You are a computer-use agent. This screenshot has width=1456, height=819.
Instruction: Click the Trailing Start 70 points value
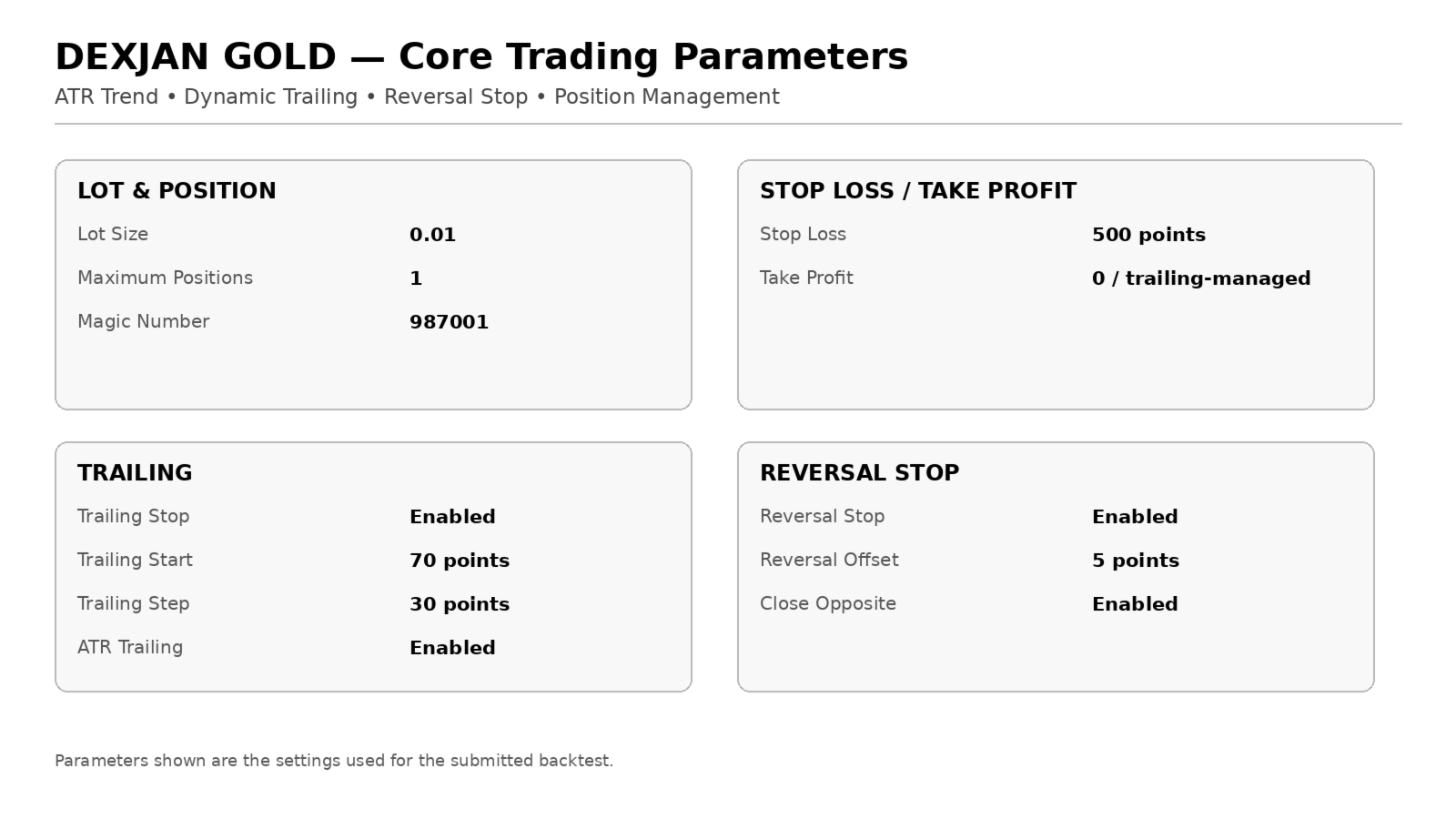[460, 561]
